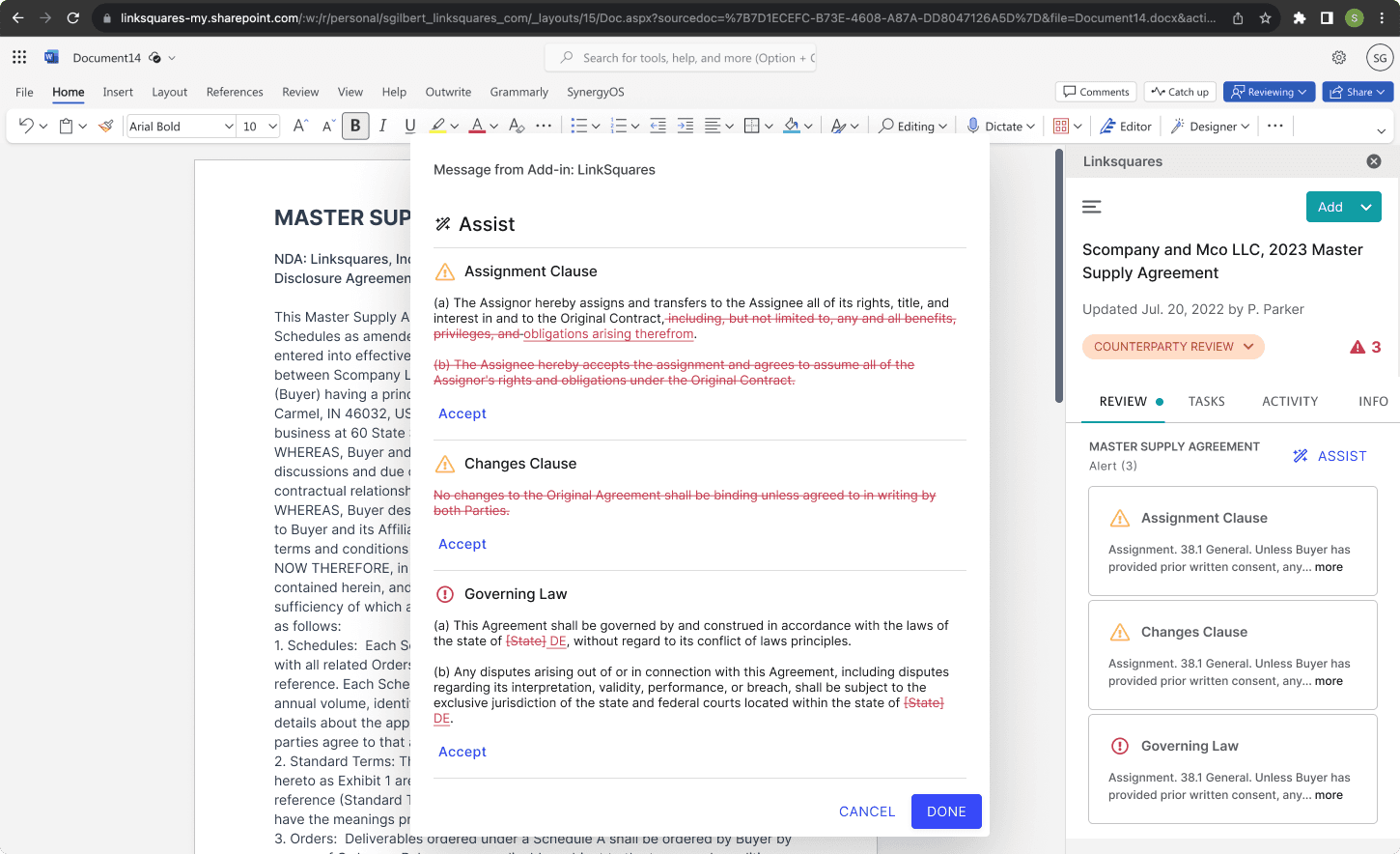The image size is (1400, 854).
Task: Bookmark this page with the star icon
Action: [1266, 17]
